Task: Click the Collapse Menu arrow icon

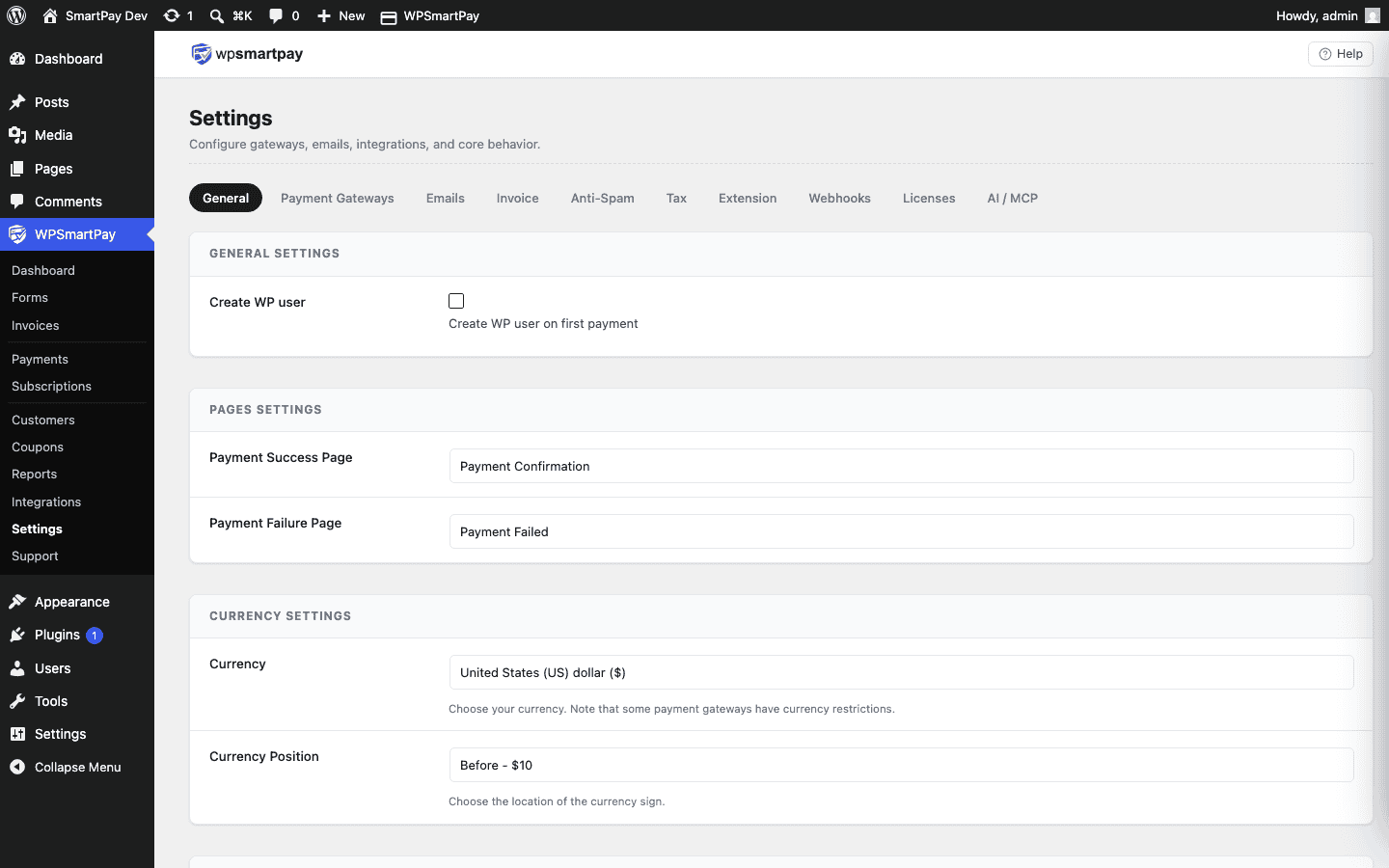Action: [17, 767]
